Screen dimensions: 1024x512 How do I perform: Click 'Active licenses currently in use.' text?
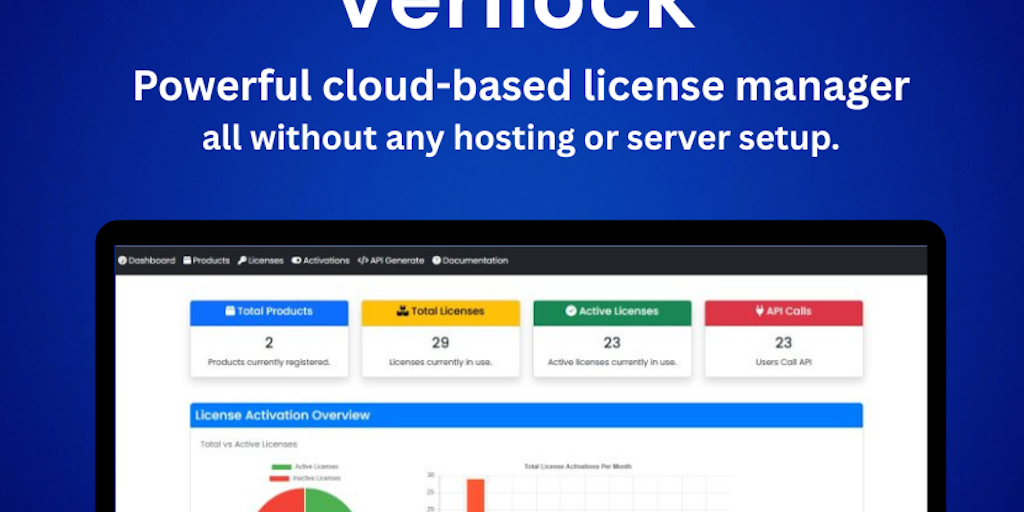point(612,362)
